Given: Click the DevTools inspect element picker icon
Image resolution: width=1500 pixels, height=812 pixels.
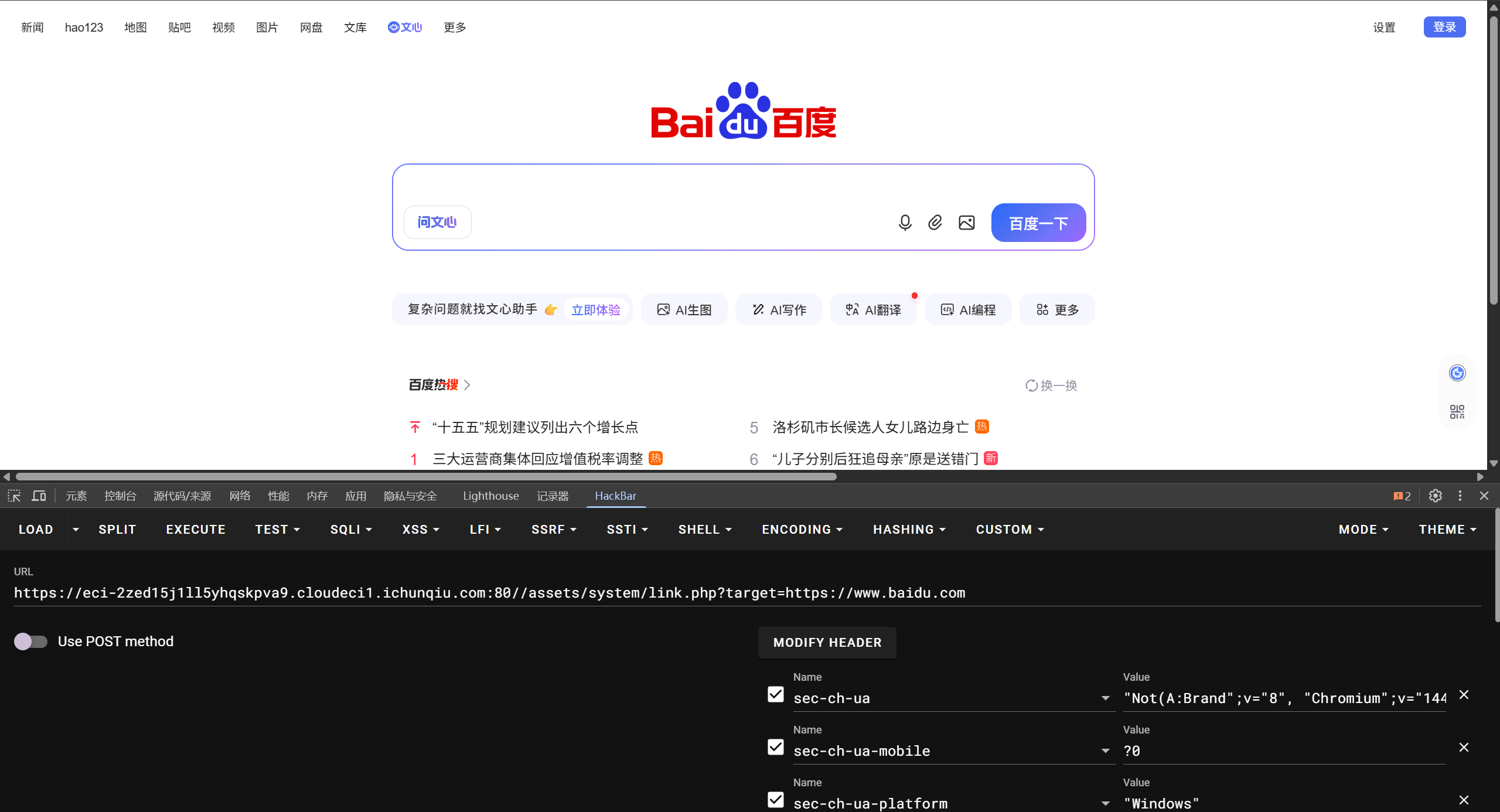Looking at the screenshot, I should pos(14,496).
